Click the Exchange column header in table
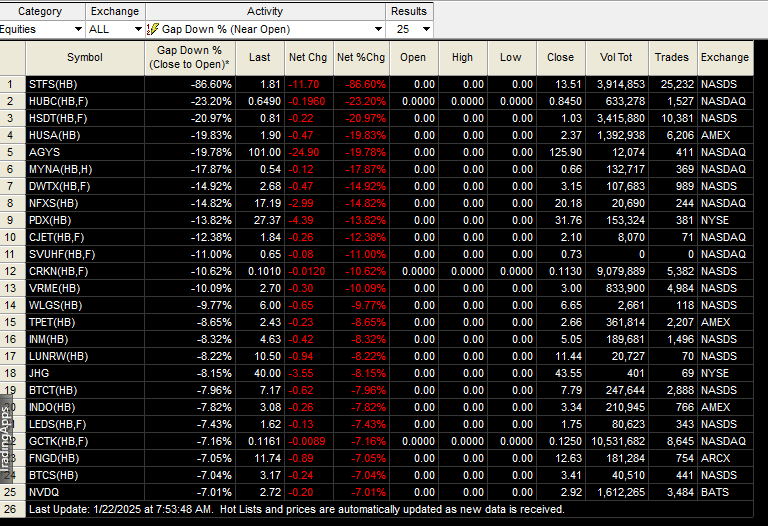 725,58
